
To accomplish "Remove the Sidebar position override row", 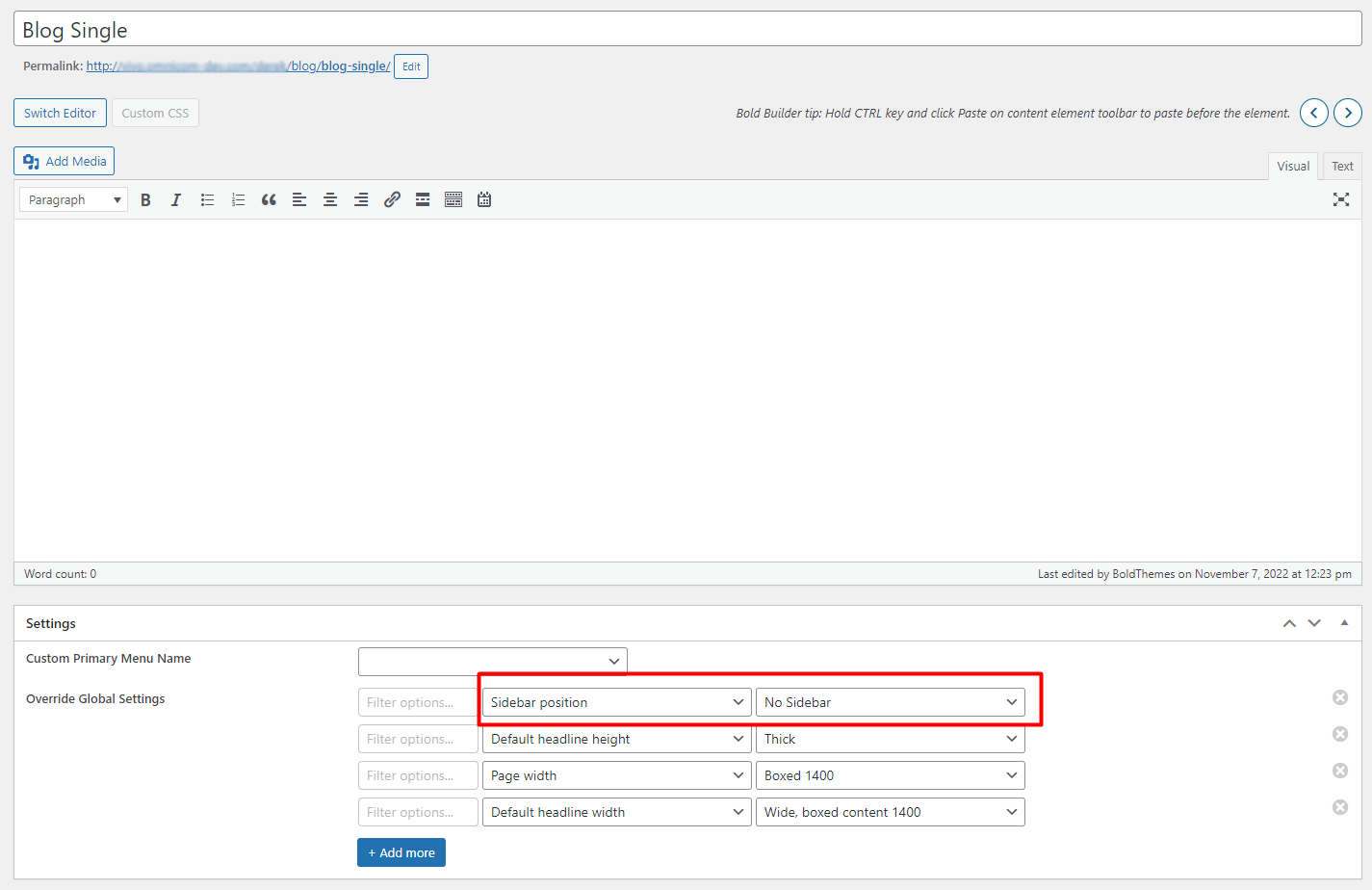I will tap(1340, 697).
